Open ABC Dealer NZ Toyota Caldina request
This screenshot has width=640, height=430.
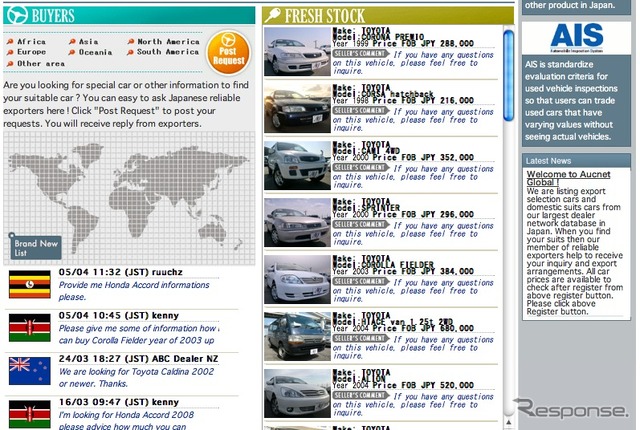136,377
